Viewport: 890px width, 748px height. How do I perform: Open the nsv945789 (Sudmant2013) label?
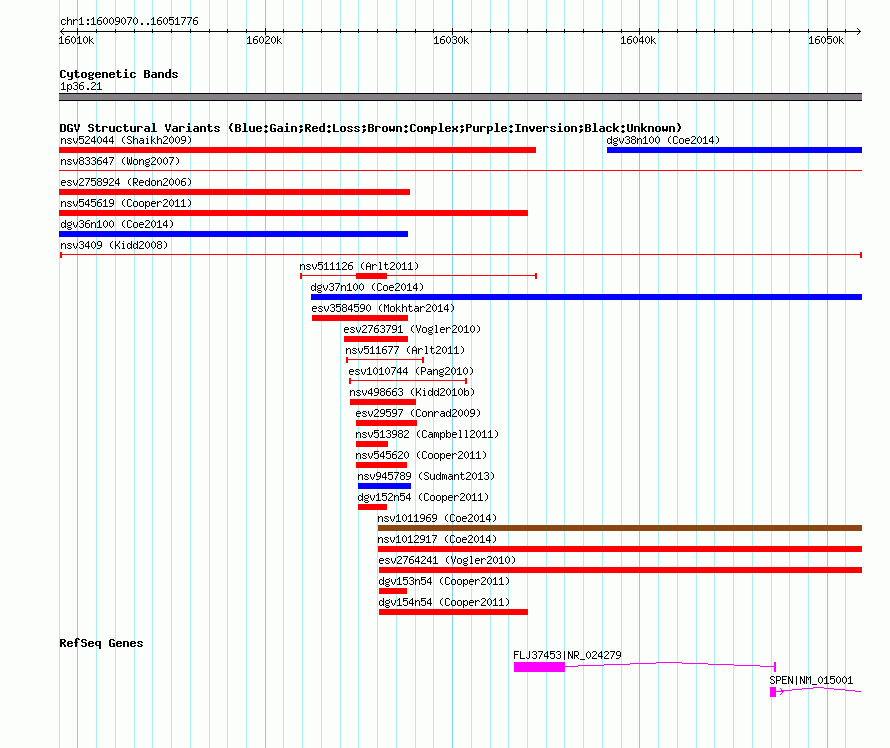[426, 476]
